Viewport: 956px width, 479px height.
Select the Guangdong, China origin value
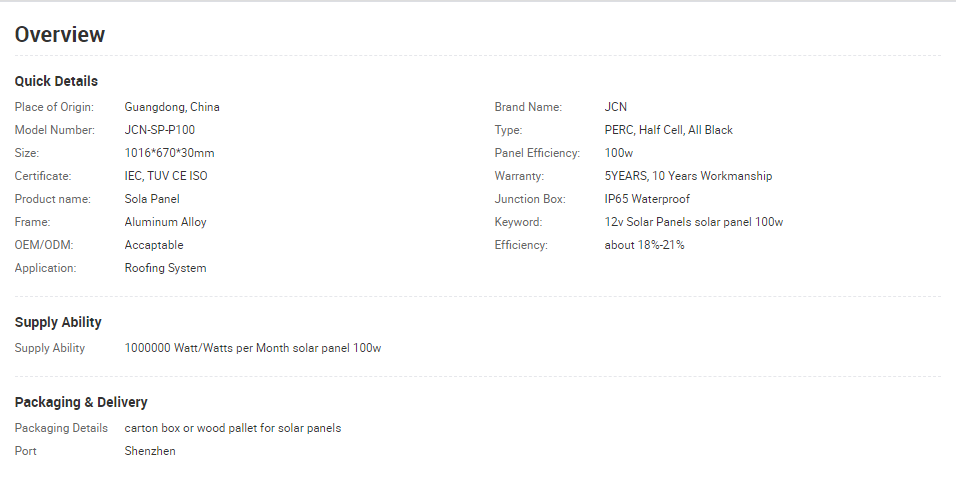point(172,107)
